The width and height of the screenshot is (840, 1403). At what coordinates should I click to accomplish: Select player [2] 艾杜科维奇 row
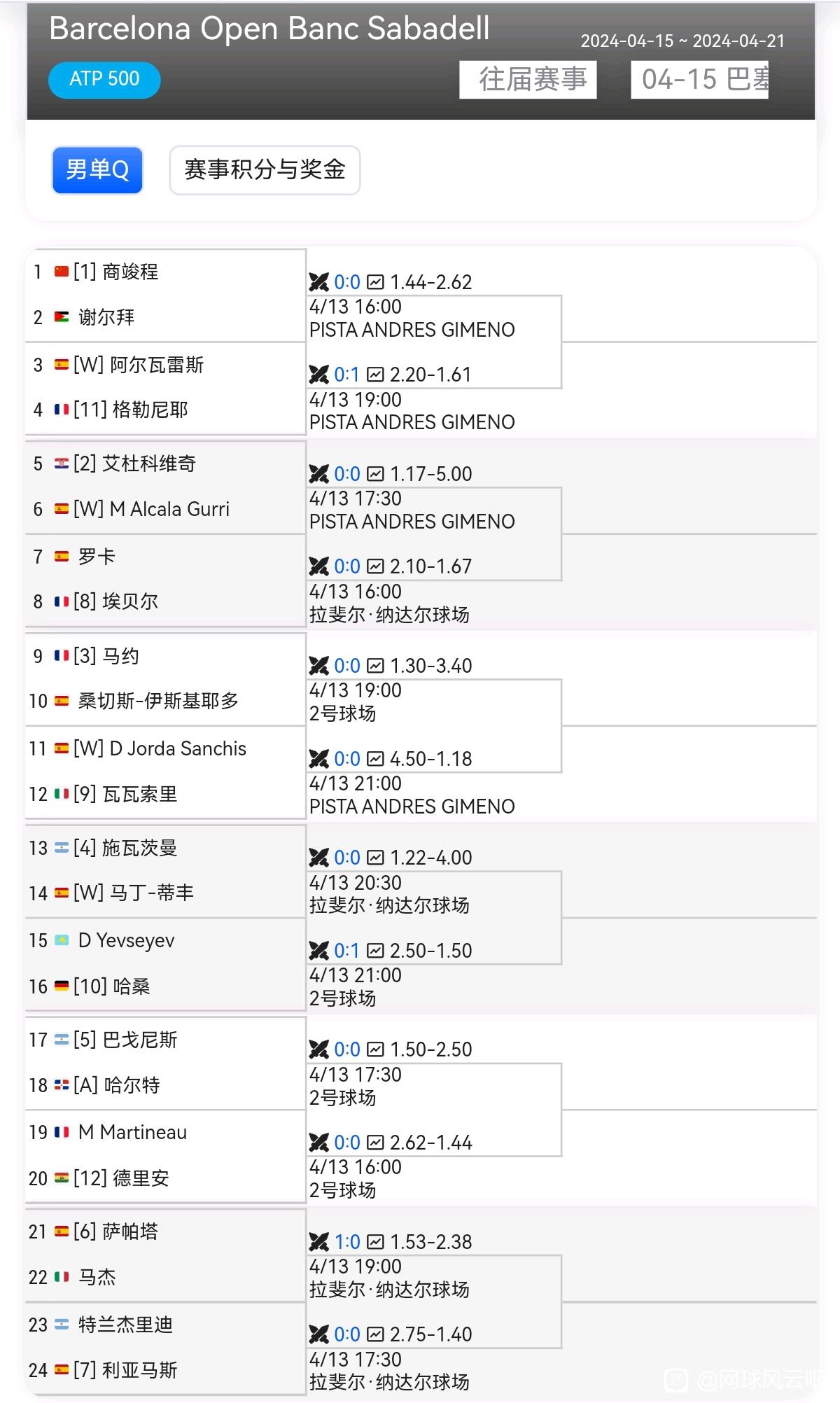click(165, 463)
